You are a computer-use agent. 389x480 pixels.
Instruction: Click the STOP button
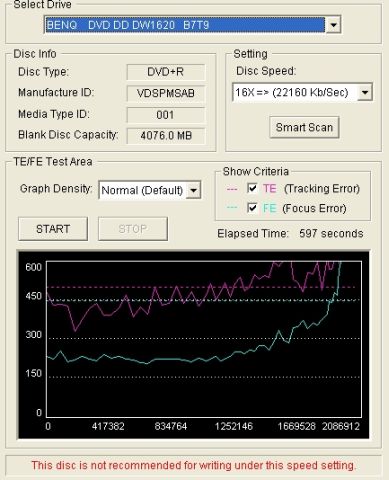[x=133, y=229]
